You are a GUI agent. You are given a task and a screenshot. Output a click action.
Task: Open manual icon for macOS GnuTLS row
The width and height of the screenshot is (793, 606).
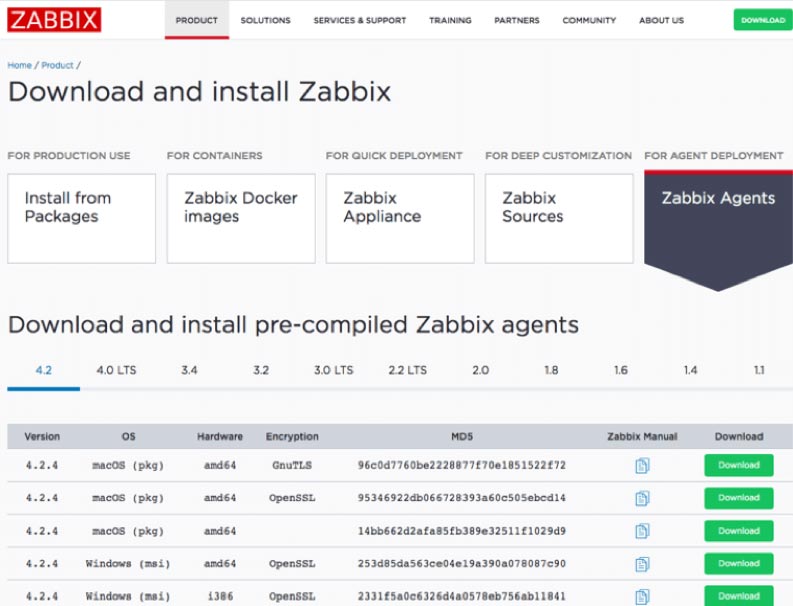pos(642,465)
